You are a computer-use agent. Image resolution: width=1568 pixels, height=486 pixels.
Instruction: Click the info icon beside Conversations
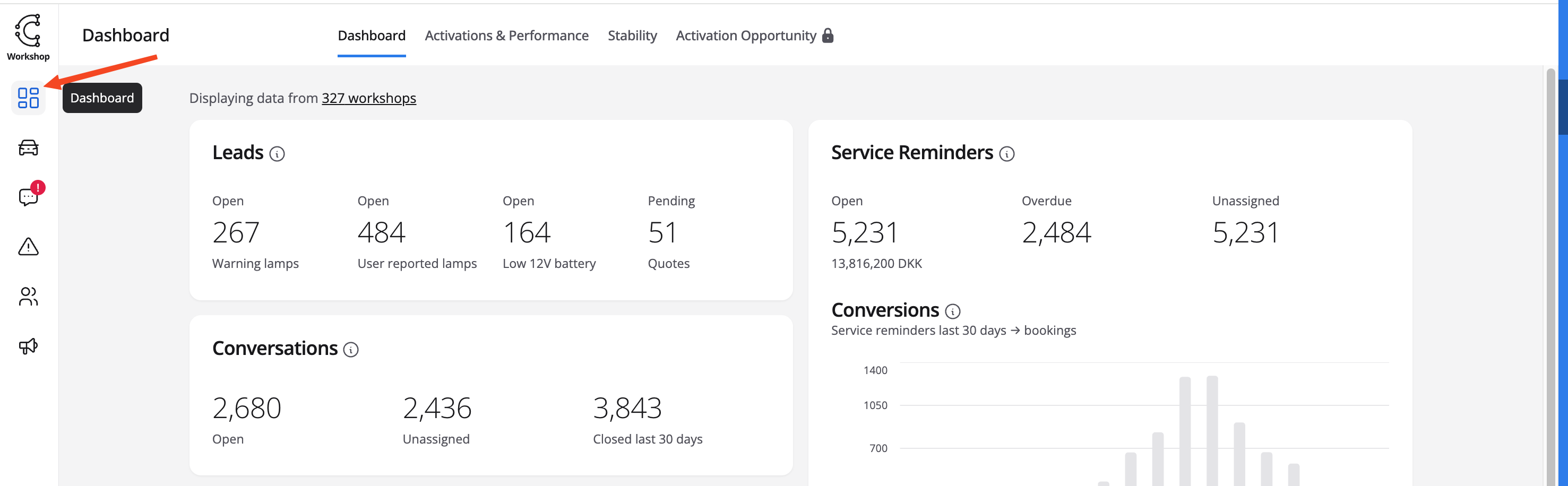pos(351,350)
